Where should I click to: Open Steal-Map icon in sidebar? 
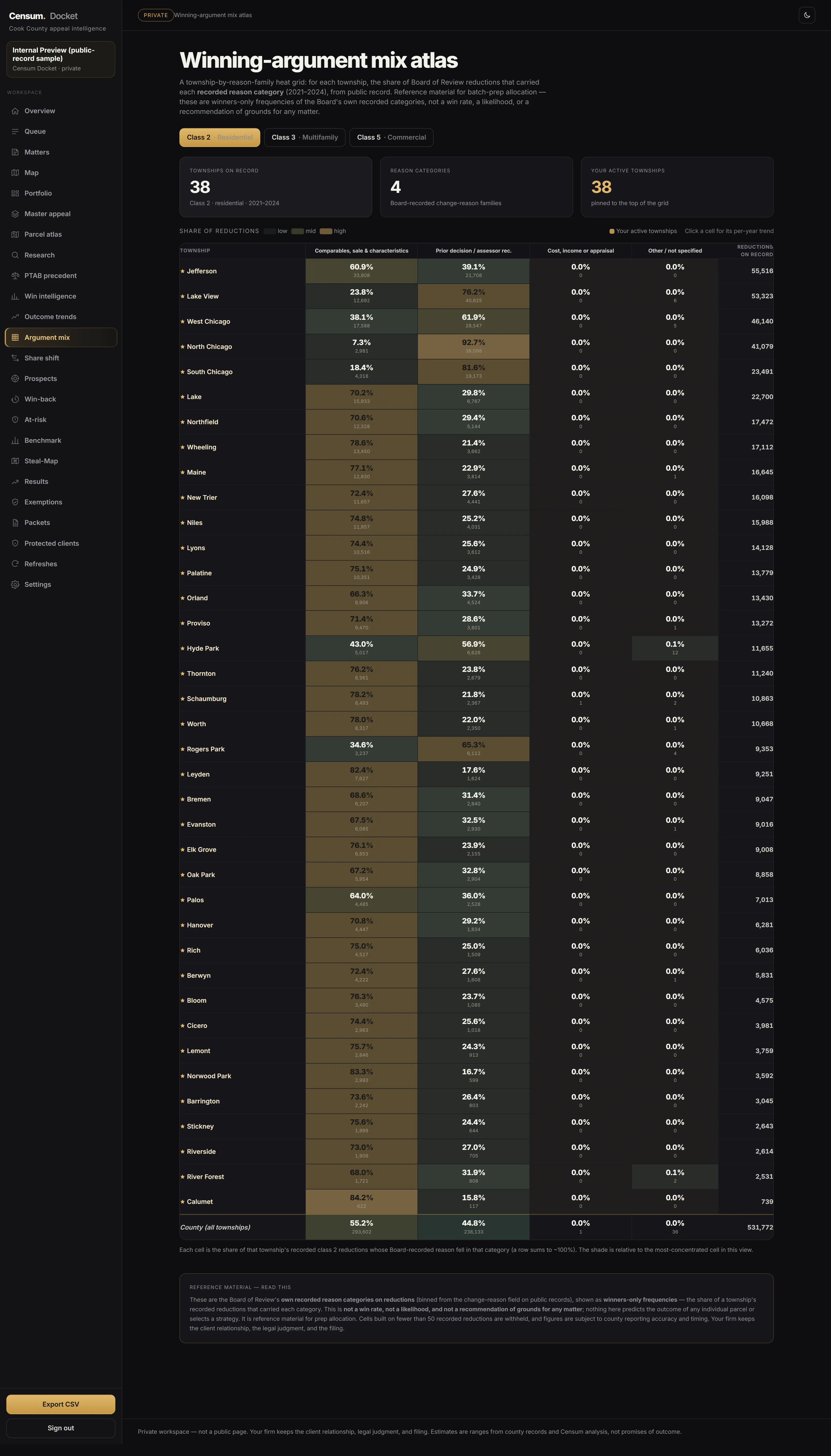tap(15, 461)
